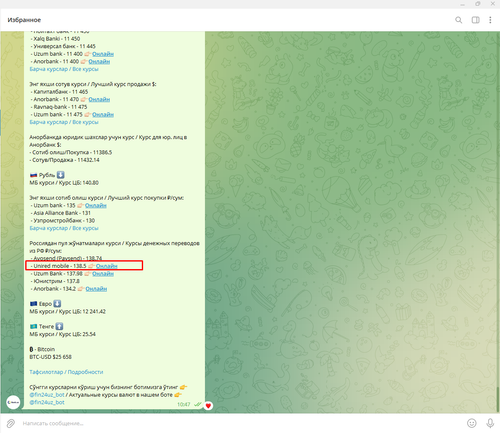500x433 pixels.
Task: Click the Сотув/Продажа - 11432.14 line
Action: 65,160
